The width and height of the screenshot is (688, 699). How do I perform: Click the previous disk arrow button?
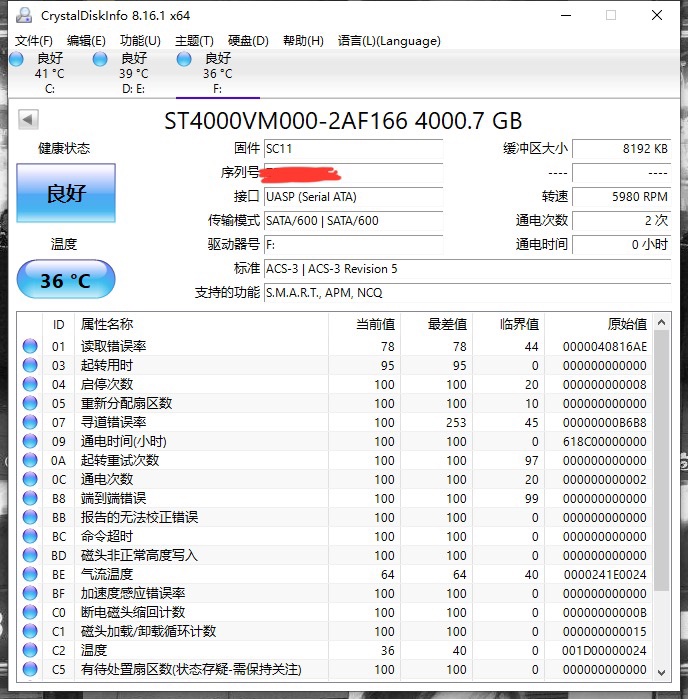pyautogui.click(x=28, y=119)
